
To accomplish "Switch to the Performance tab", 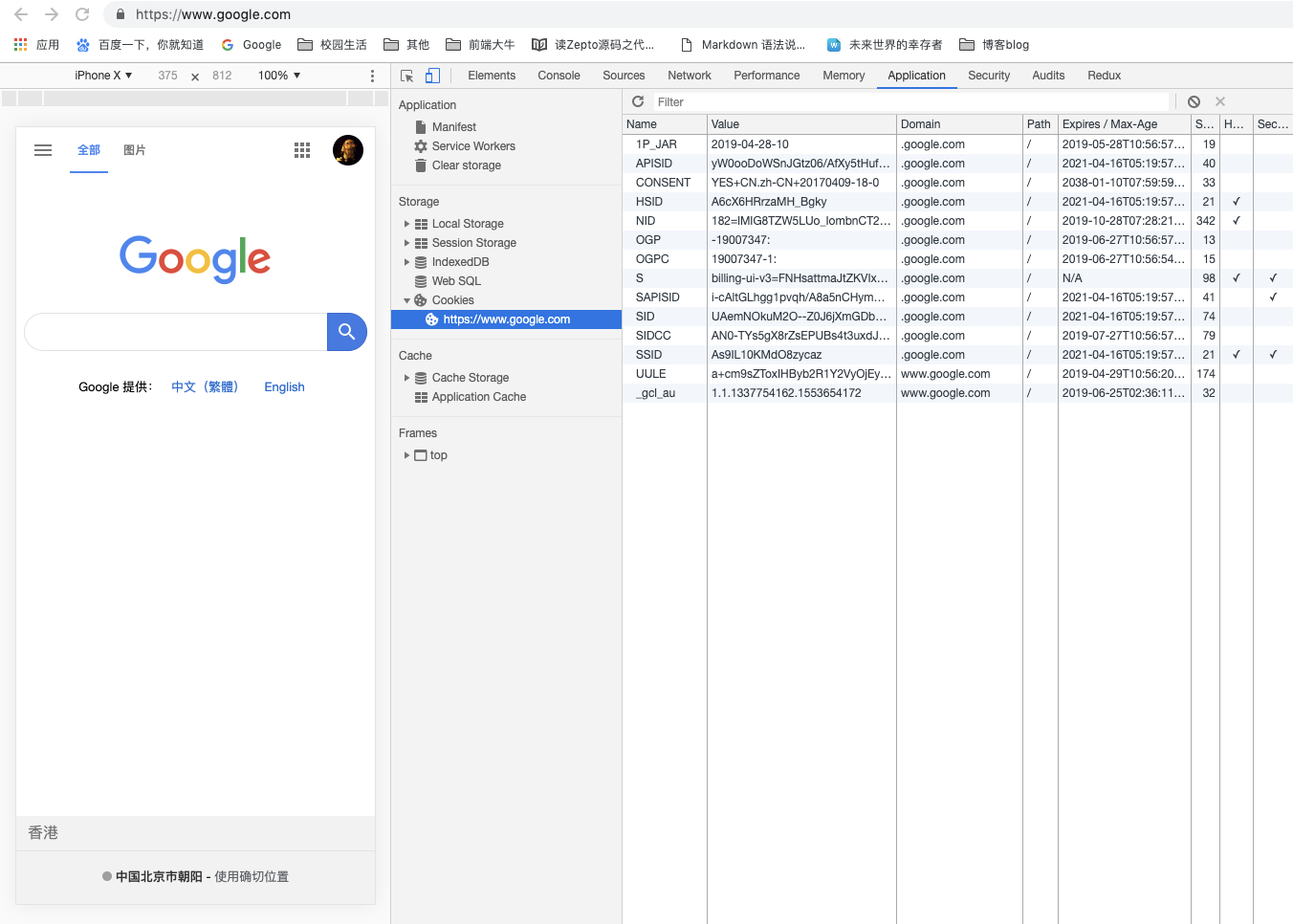I will pos(767,76).
